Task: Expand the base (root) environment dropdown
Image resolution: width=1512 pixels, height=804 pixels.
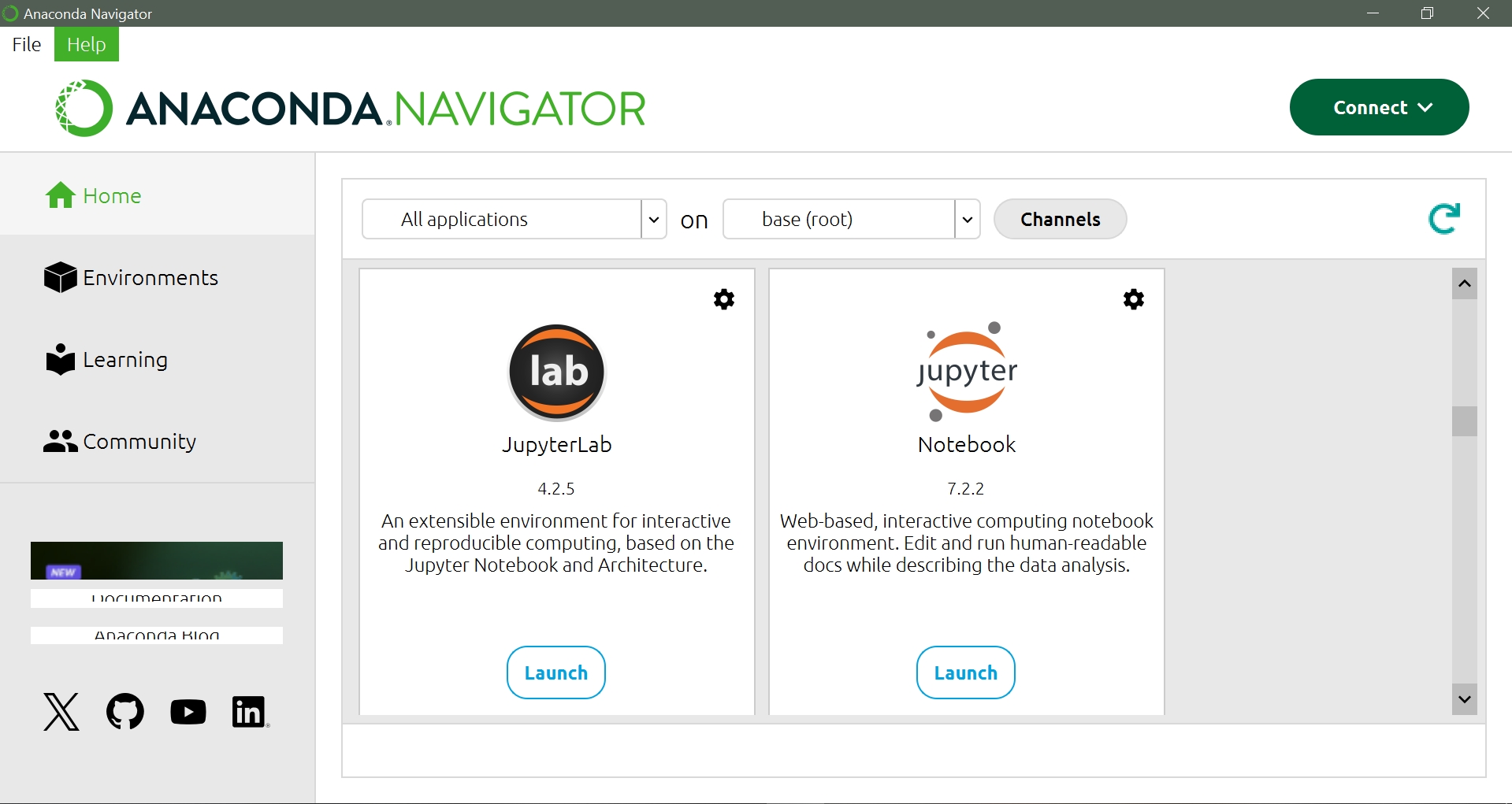Action: (967, 220)
